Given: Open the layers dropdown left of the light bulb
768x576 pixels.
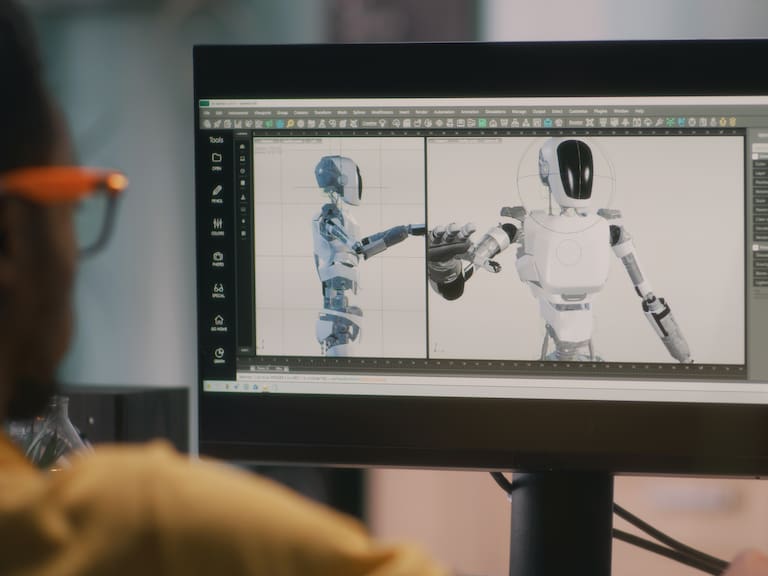Looking at the screenshot, I should click(x=369, y=123).
